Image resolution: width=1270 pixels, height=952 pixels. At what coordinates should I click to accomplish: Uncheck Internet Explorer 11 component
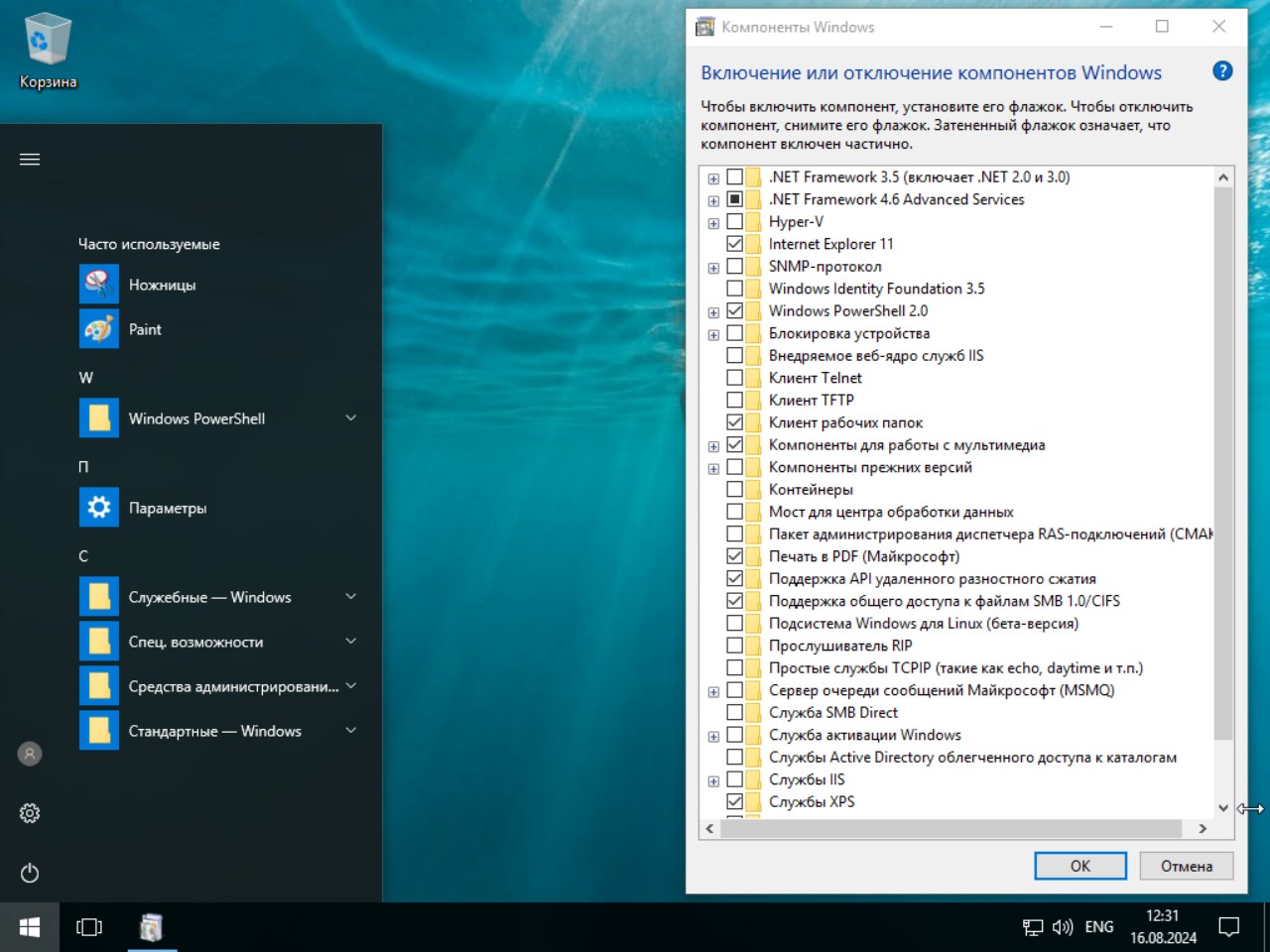(735, 244)
